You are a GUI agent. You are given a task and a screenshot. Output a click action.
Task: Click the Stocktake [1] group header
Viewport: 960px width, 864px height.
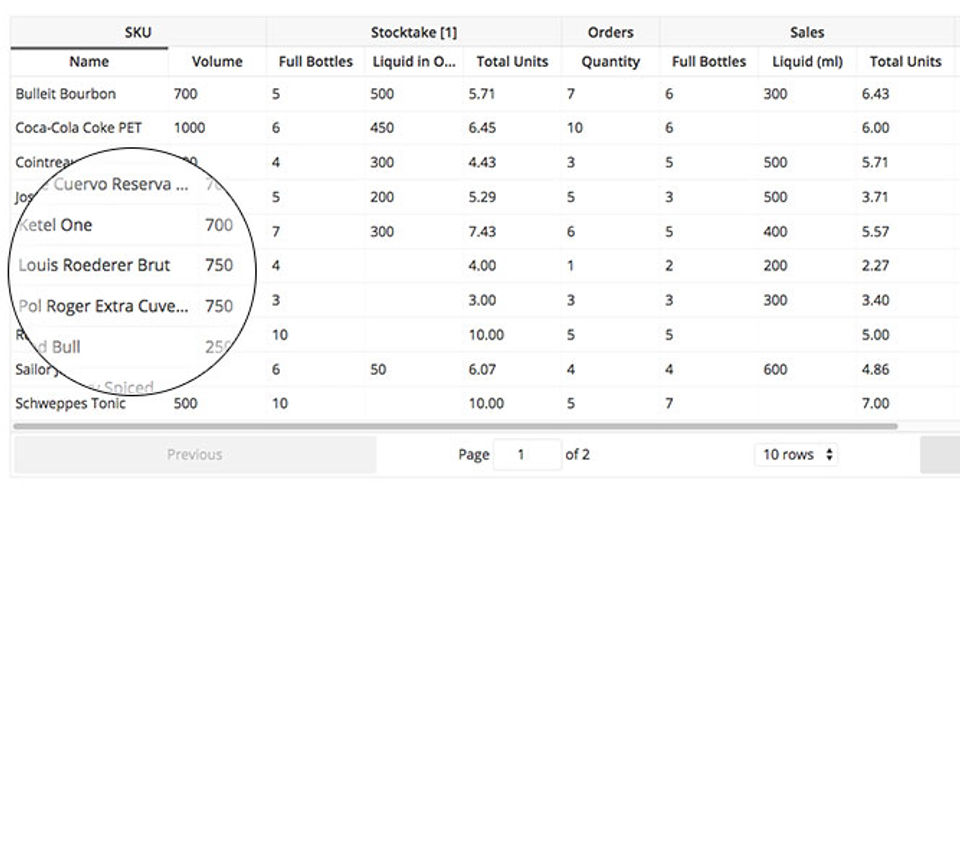[414, 32]
